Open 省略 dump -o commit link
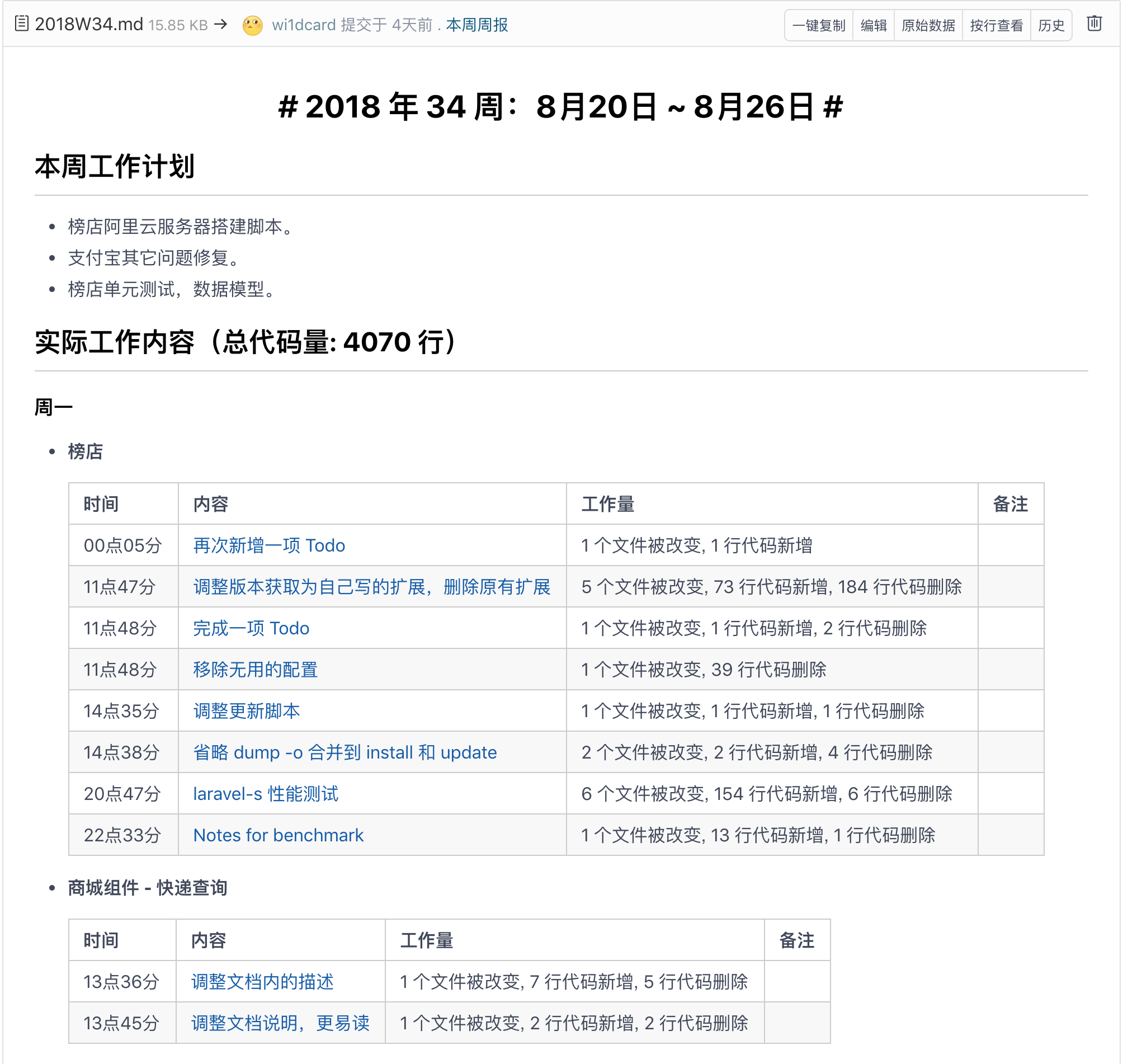1123x1064 pixels. 345,752
